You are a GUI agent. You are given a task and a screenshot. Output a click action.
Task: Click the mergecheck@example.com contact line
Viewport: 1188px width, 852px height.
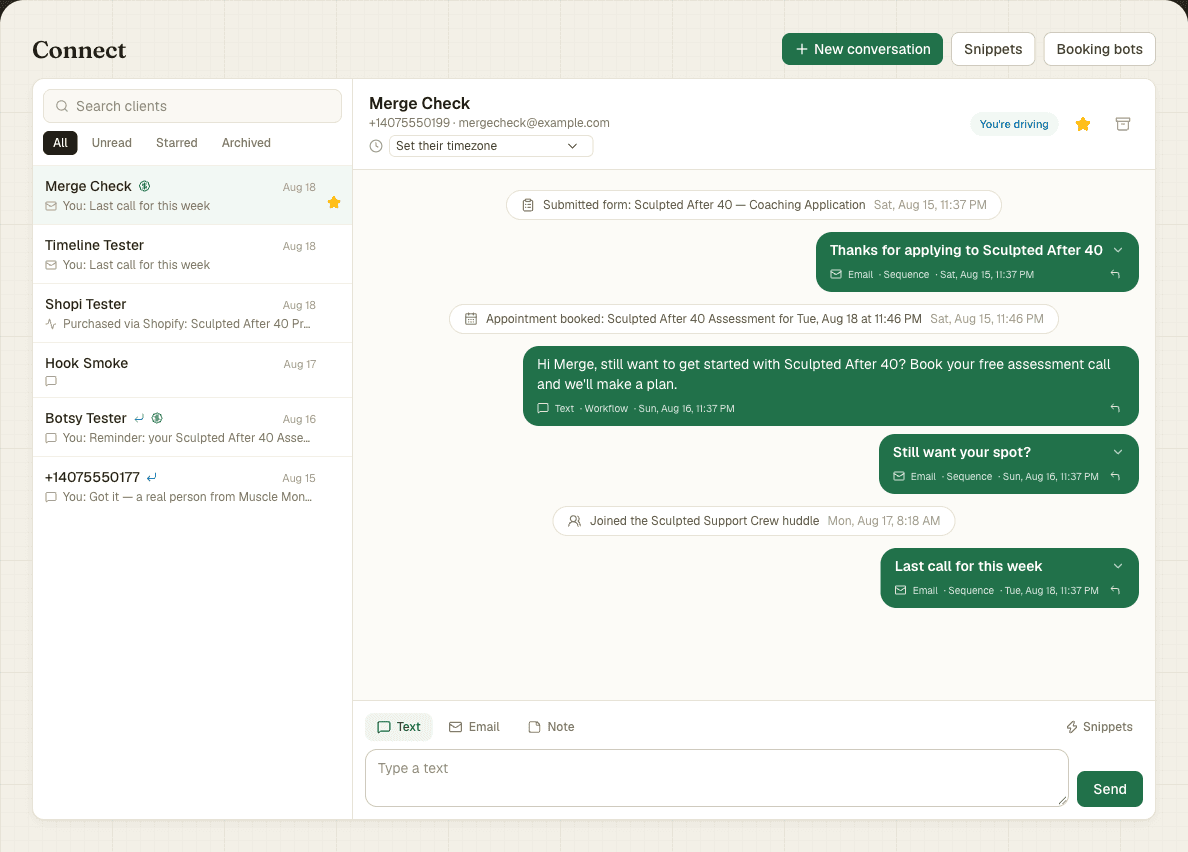533,123
